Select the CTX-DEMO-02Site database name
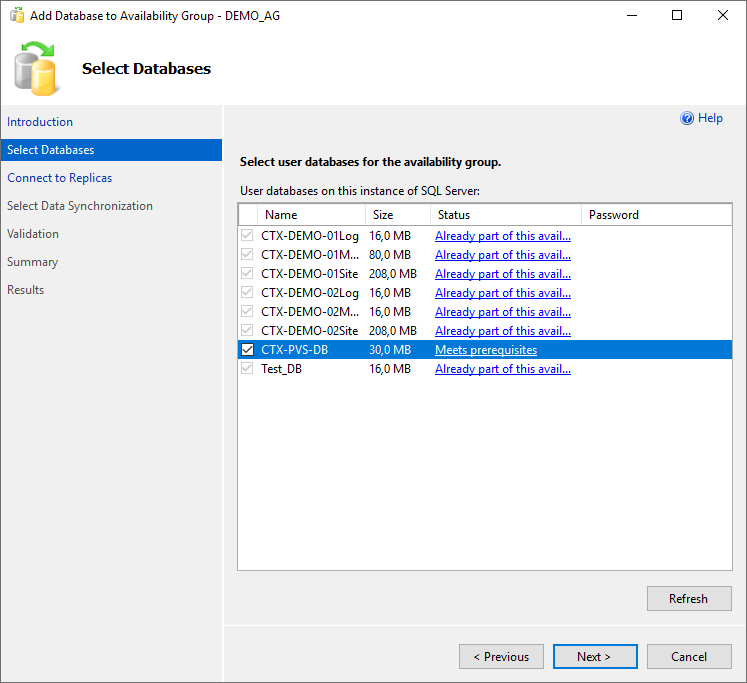The height and width of the screenshot is (683, 747). click(x=309, y=331)
